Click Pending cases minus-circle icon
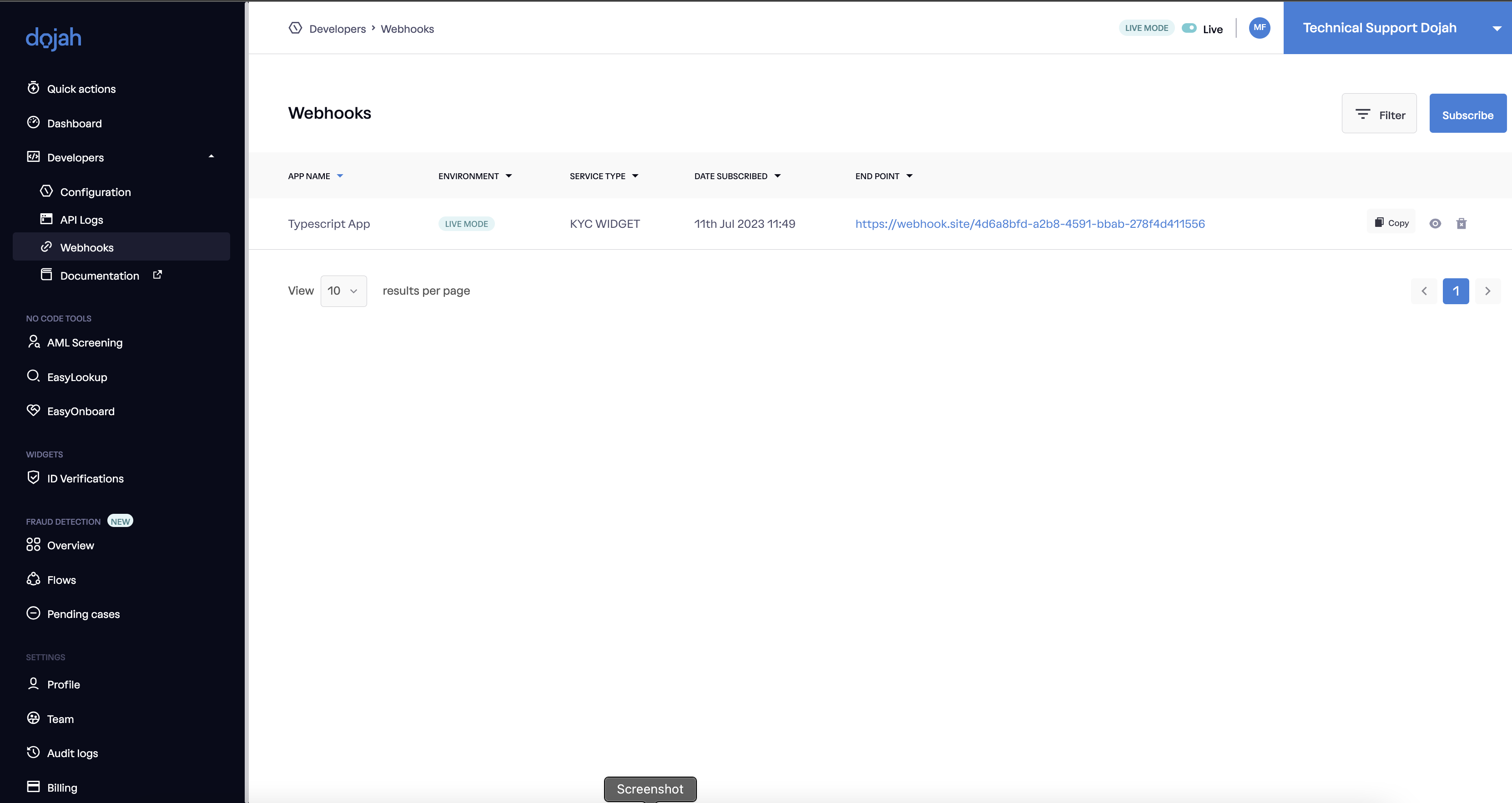Screen dimensions: 1512x803 click(34, 613)
